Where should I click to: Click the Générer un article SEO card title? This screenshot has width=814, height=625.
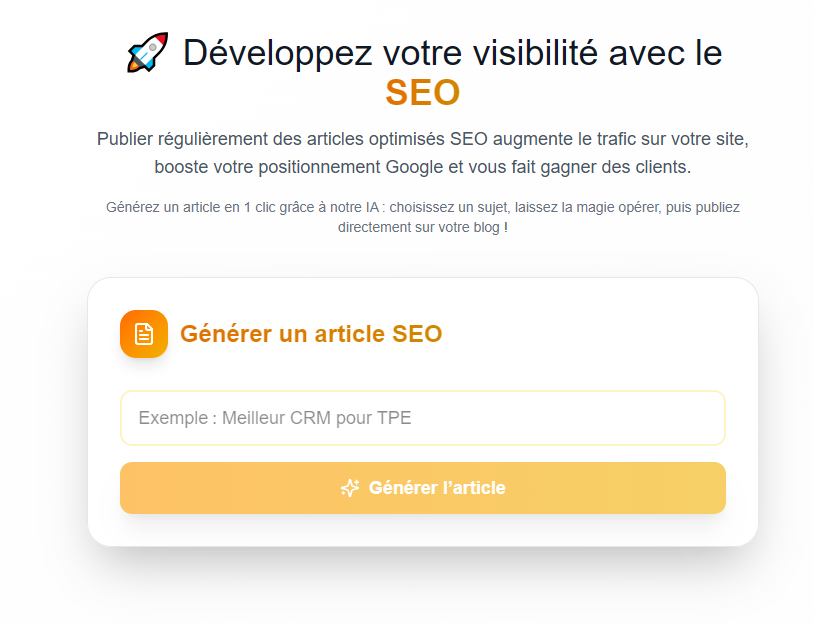(x=311, y=334)
